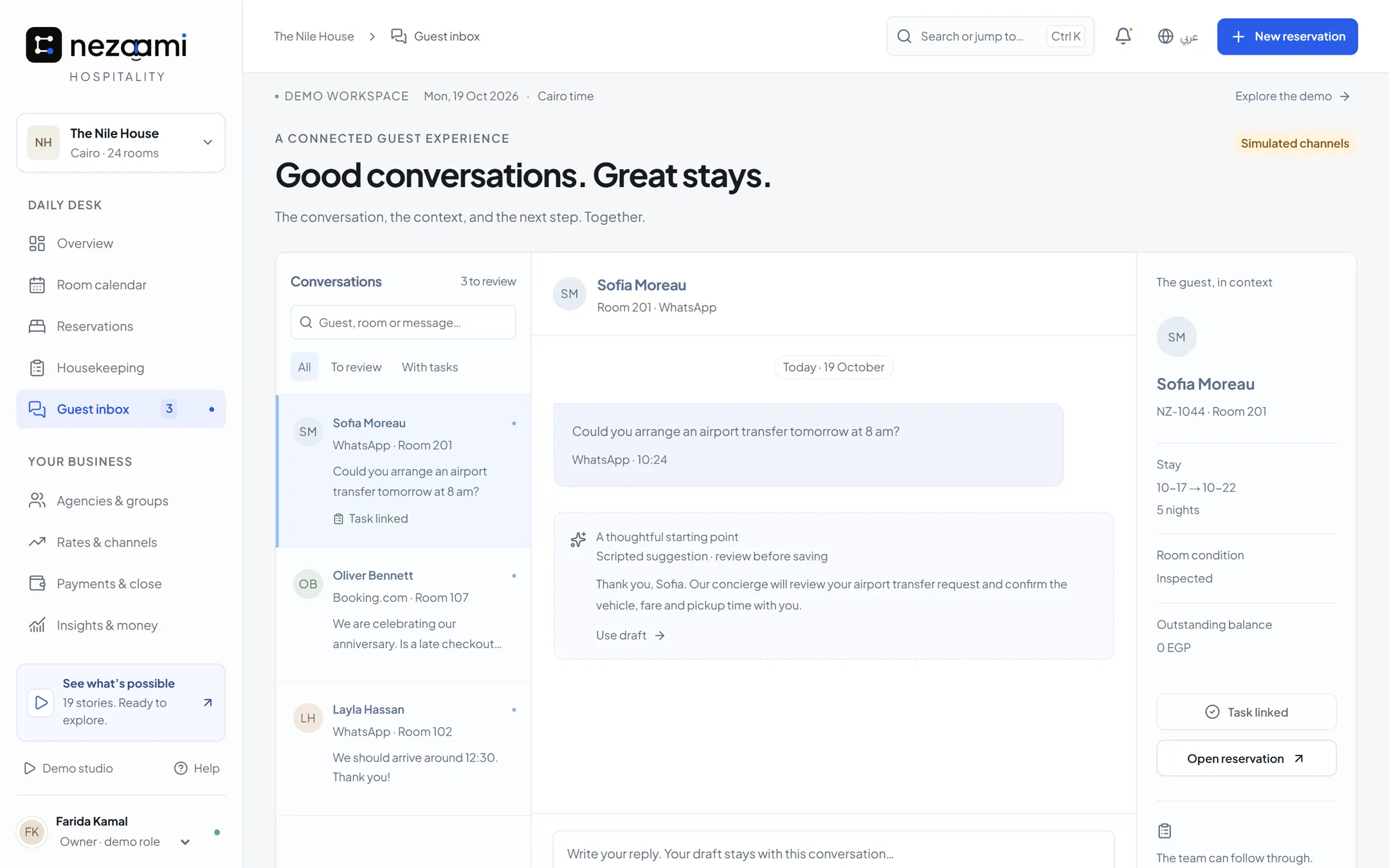Click the Open reservation button
Viewport: 1389px width, 868px height.
1246,758
